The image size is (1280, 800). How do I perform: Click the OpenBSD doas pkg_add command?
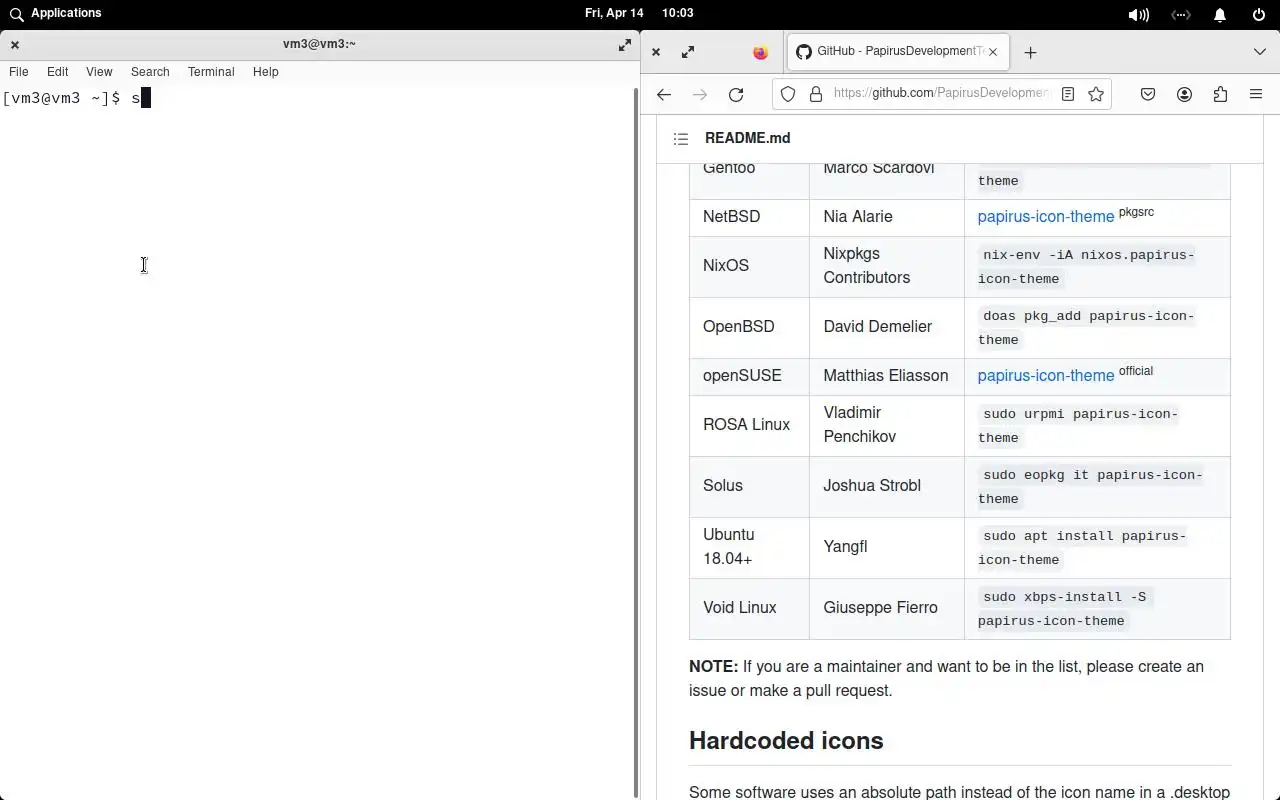[1086, 328]
